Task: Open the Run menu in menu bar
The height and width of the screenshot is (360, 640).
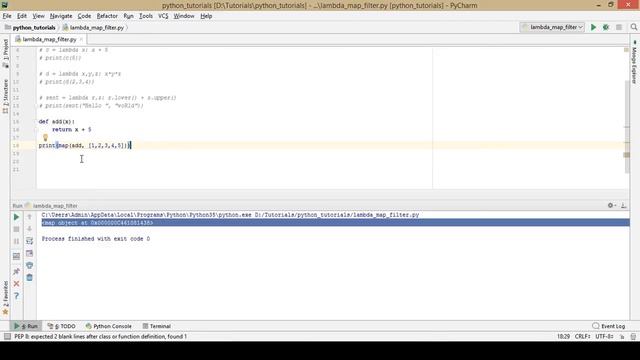Action: (128, 16)
